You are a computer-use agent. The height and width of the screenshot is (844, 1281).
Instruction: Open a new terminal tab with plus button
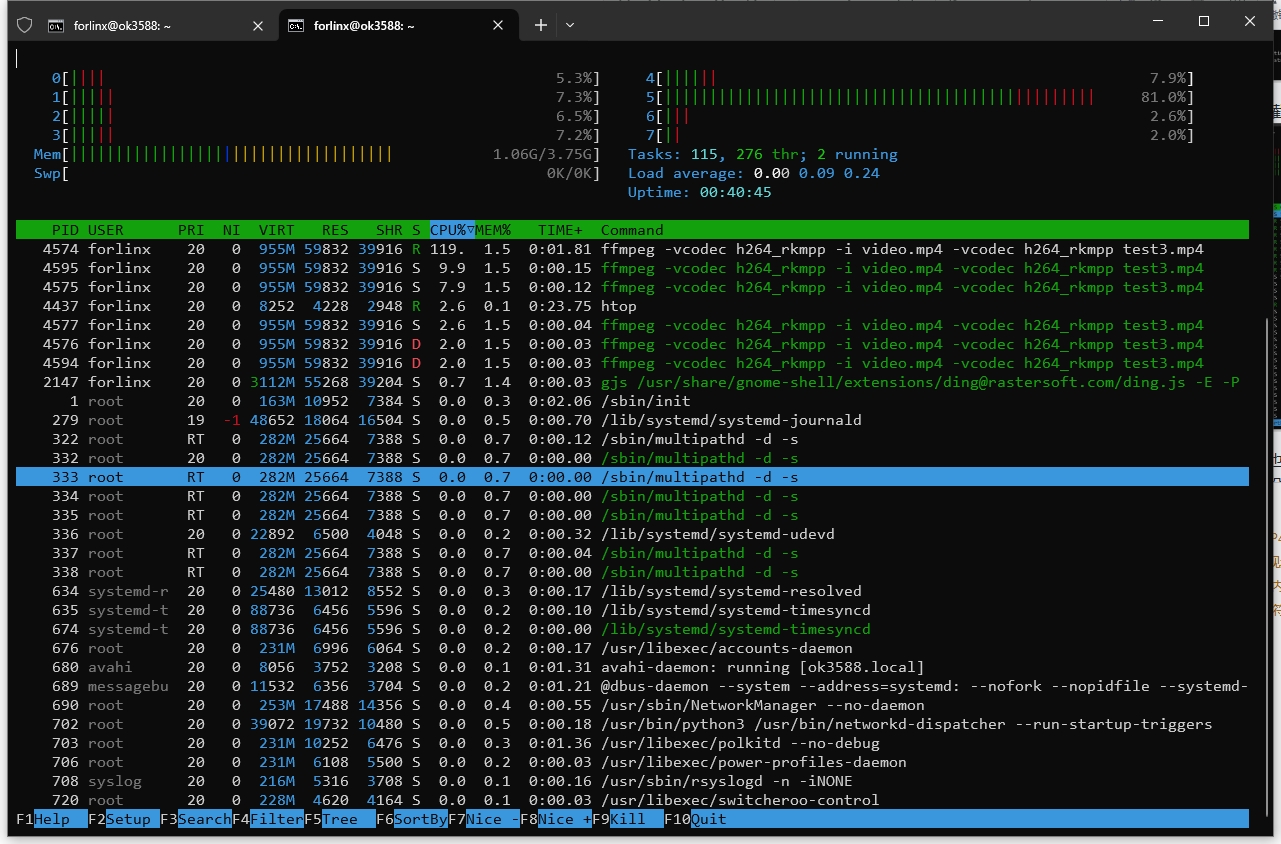coord(541,25)
